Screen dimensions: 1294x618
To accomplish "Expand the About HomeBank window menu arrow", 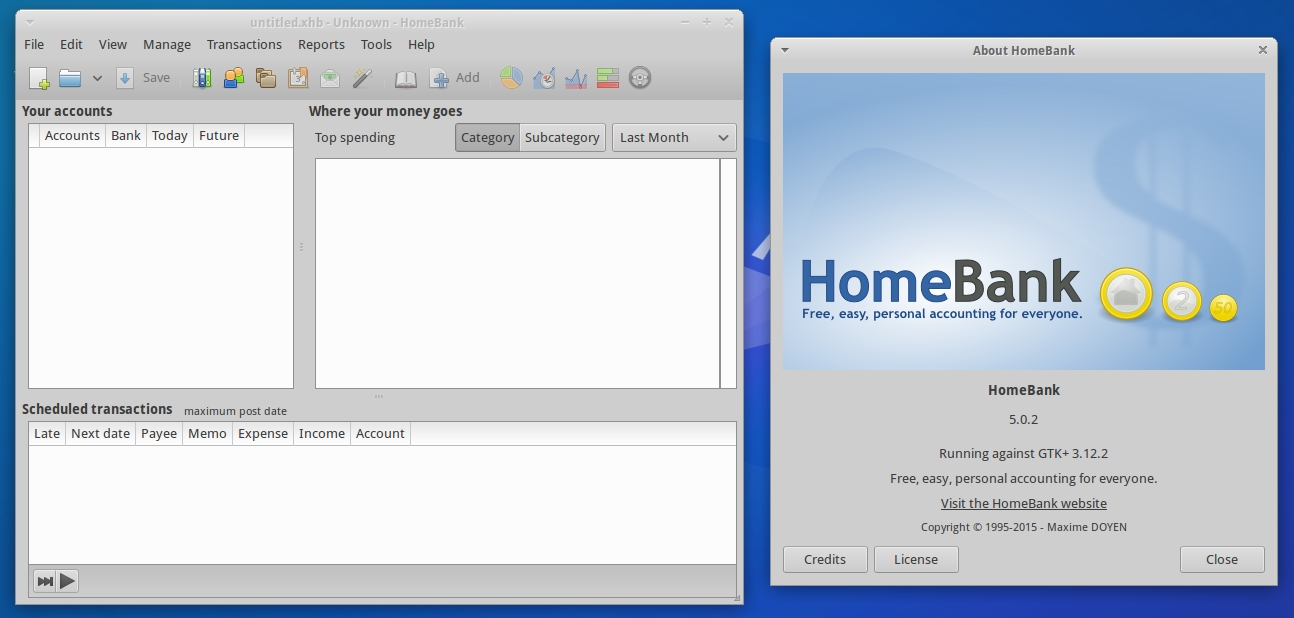I will pos(784,49).
